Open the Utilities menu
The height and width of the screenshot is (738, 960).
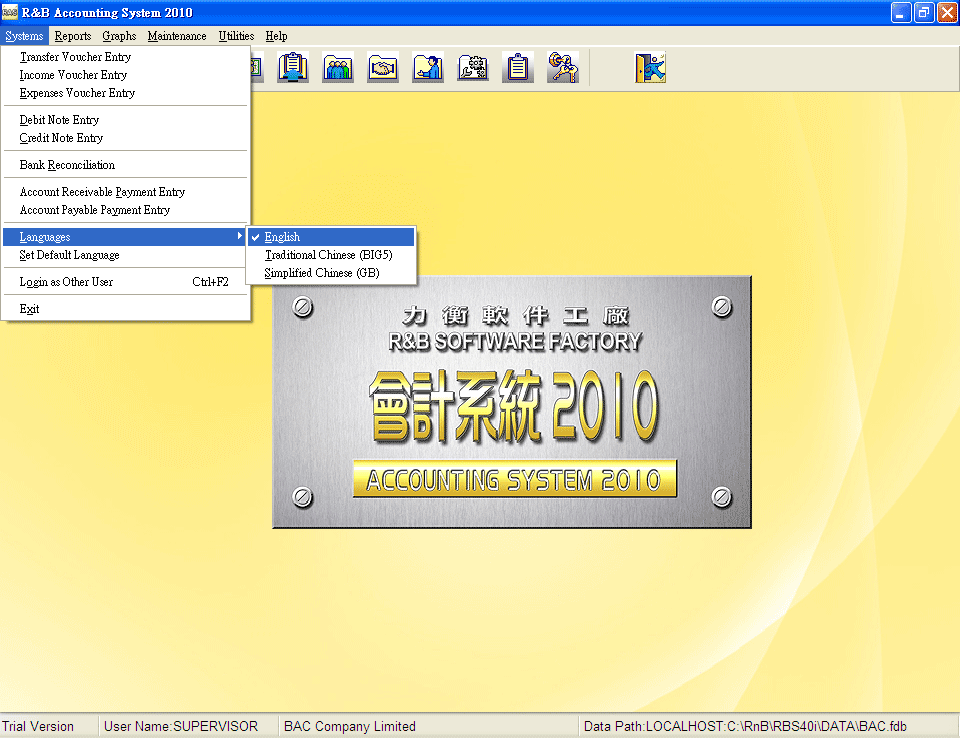(236, 36)
